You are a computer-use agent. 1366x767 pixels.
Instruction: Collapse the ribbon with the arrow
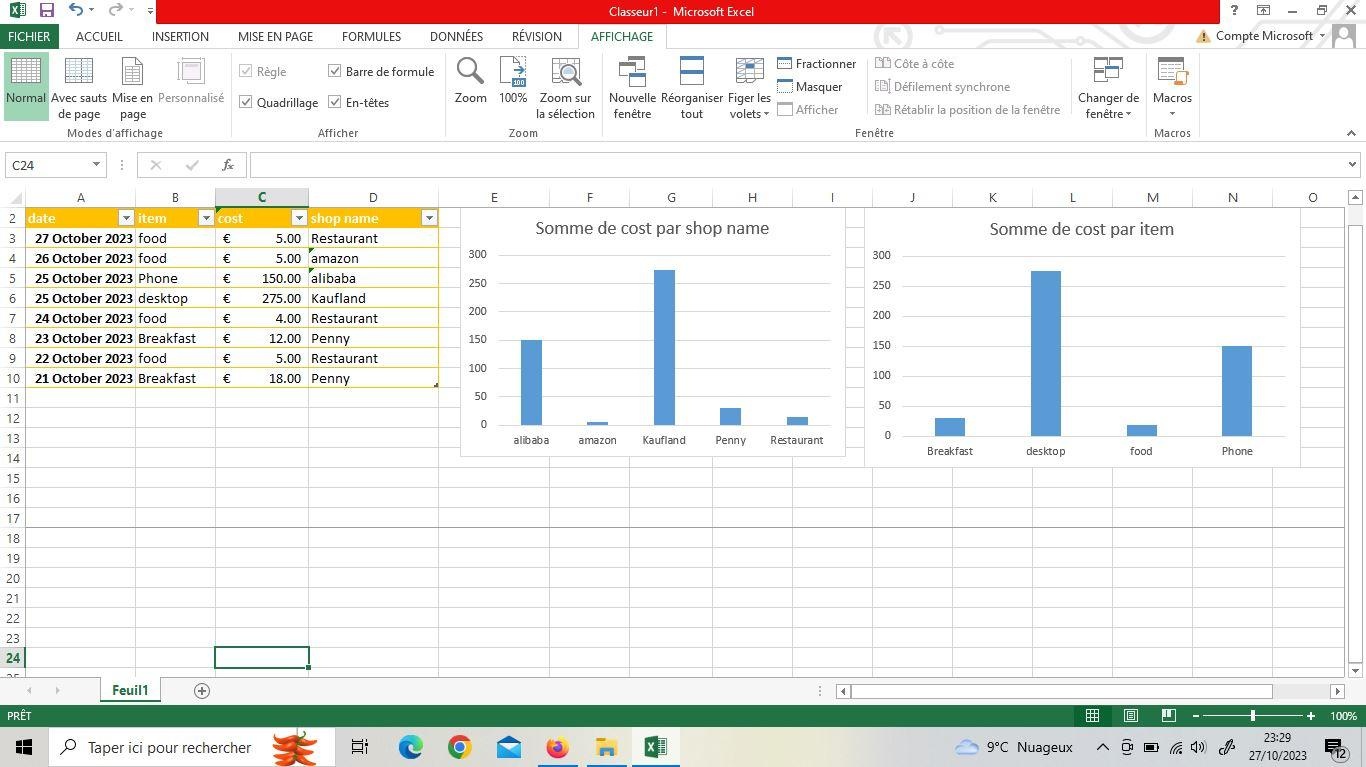pyautogui.click(x=1351, y=133)
